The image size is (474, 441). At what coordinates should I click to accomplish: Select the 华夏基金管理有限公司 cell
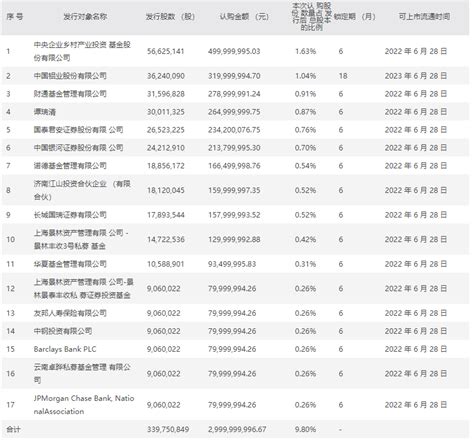tap(70, 264)
